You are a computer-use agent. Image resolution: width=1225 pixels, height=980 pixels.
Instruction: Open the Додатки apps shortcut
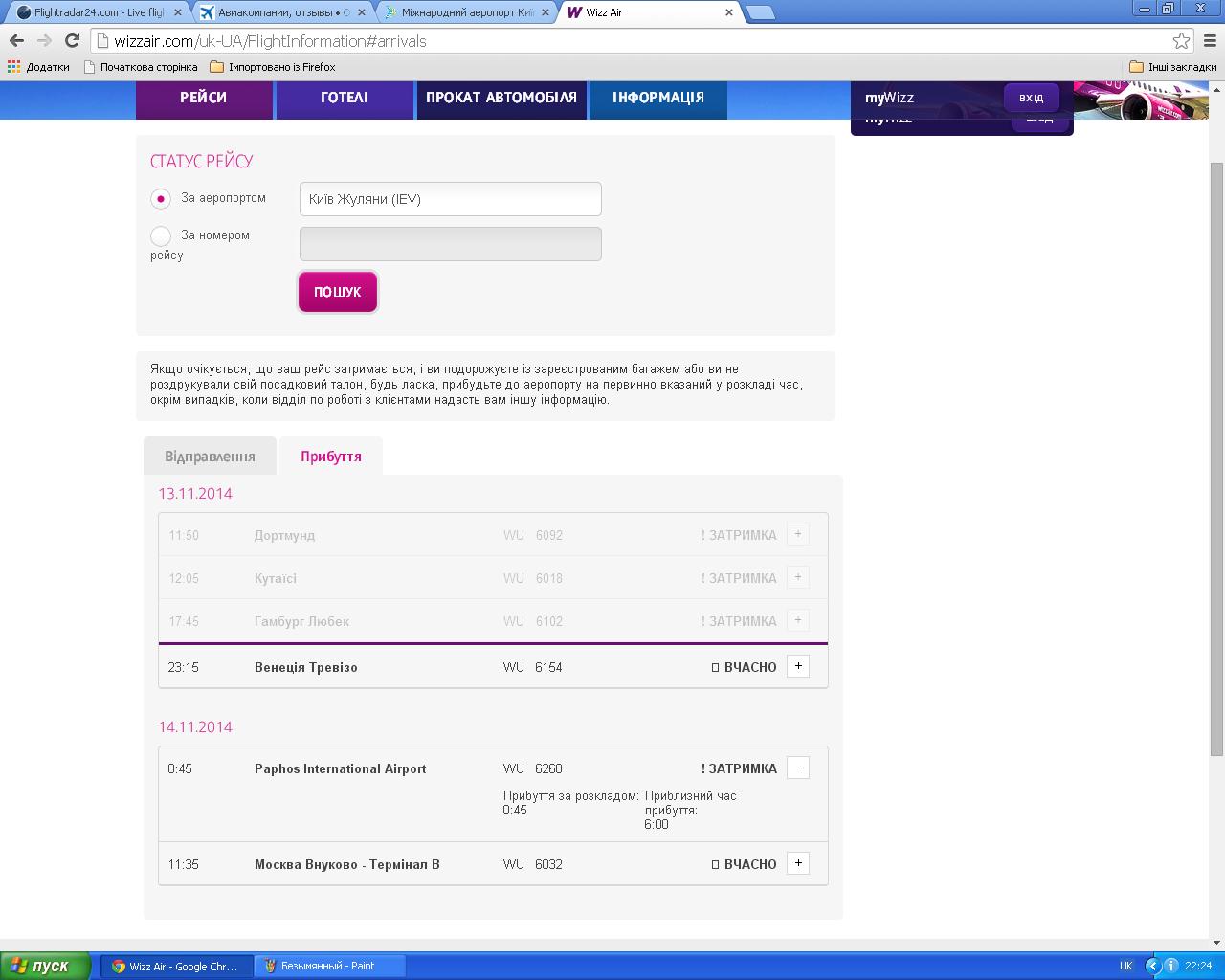pos(39,67)
